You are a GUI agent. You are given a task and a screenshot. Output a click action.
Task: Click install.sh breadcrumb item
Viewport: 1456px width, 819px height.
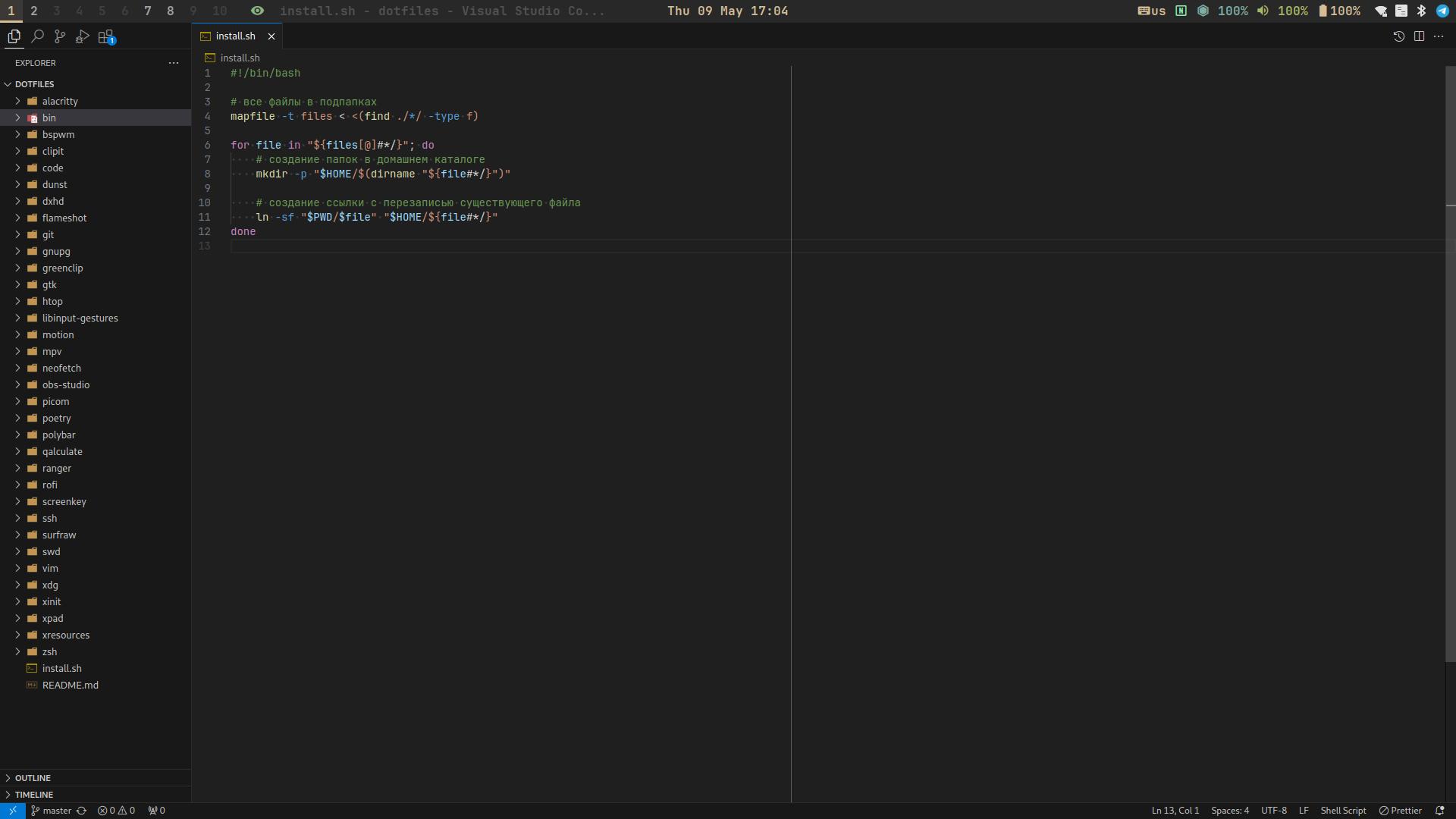[x=232, y=58]
